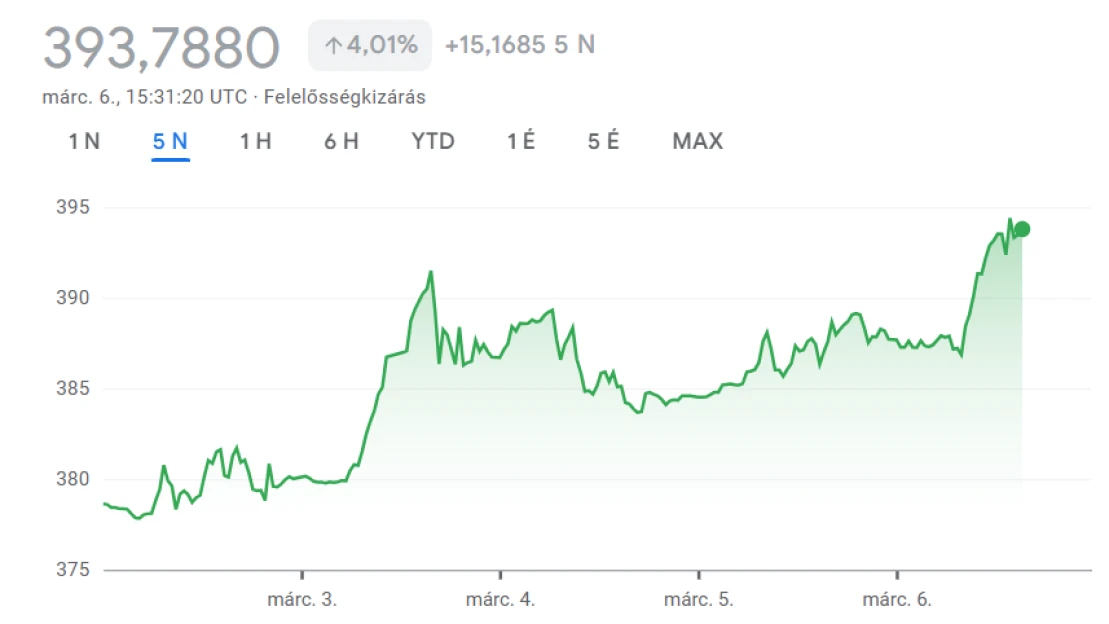The image size is (1109, 624).
Task: Click the 393,7880 price value
Action: [161, 47]
